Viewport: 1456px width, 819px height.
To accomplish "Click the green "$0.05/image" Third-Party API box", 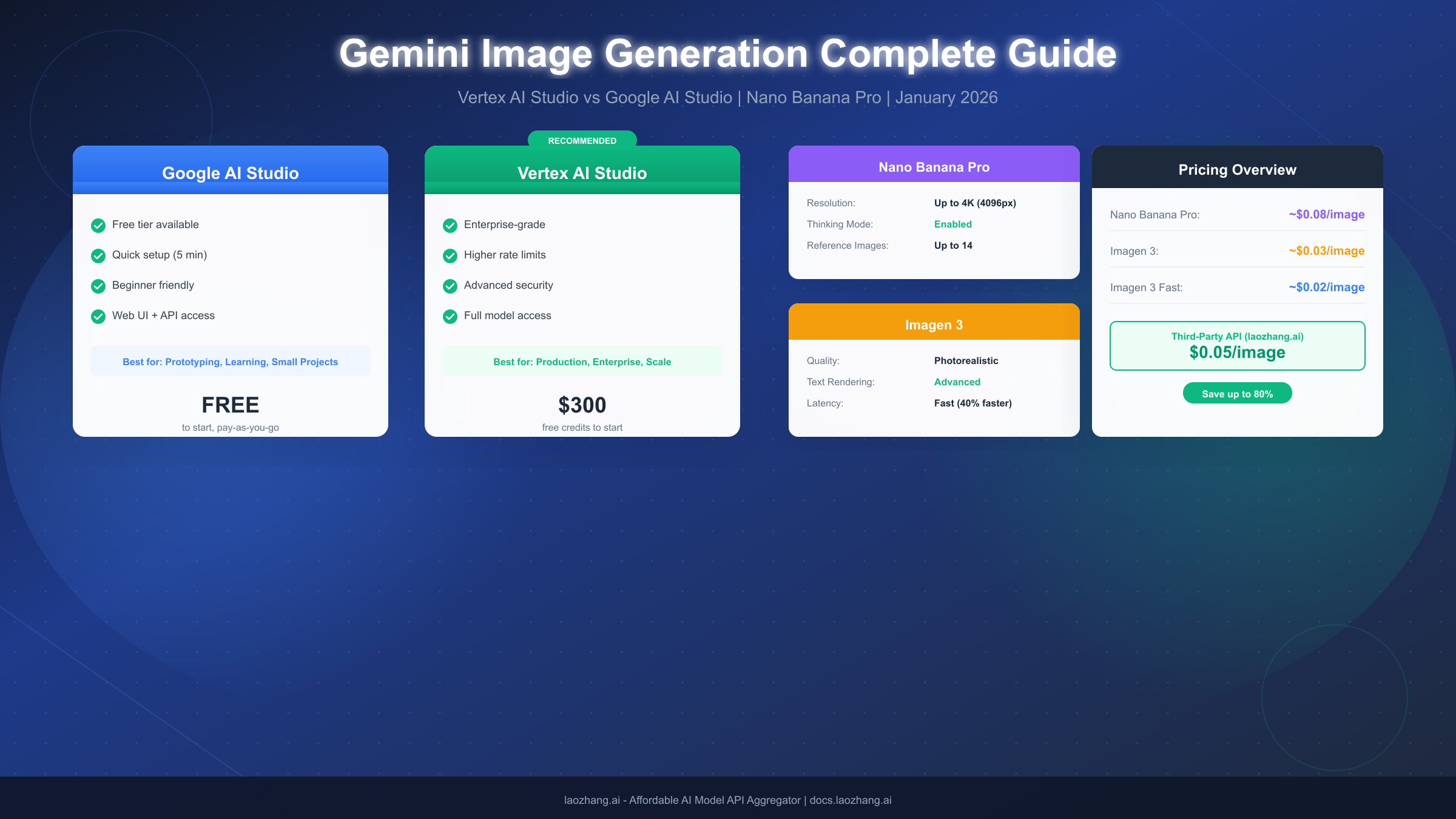I will (1237, 346).
